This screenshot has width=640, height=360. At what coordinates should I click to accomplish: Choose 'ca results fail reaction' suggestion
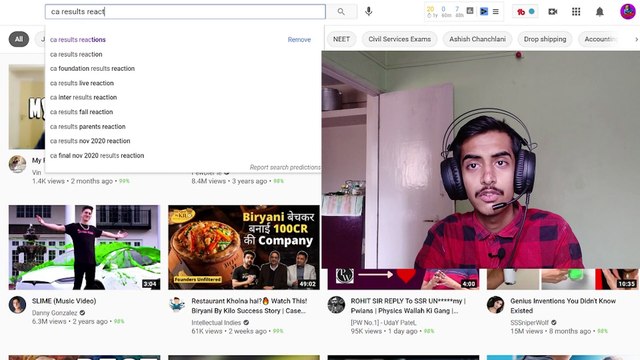coord(81,112)
